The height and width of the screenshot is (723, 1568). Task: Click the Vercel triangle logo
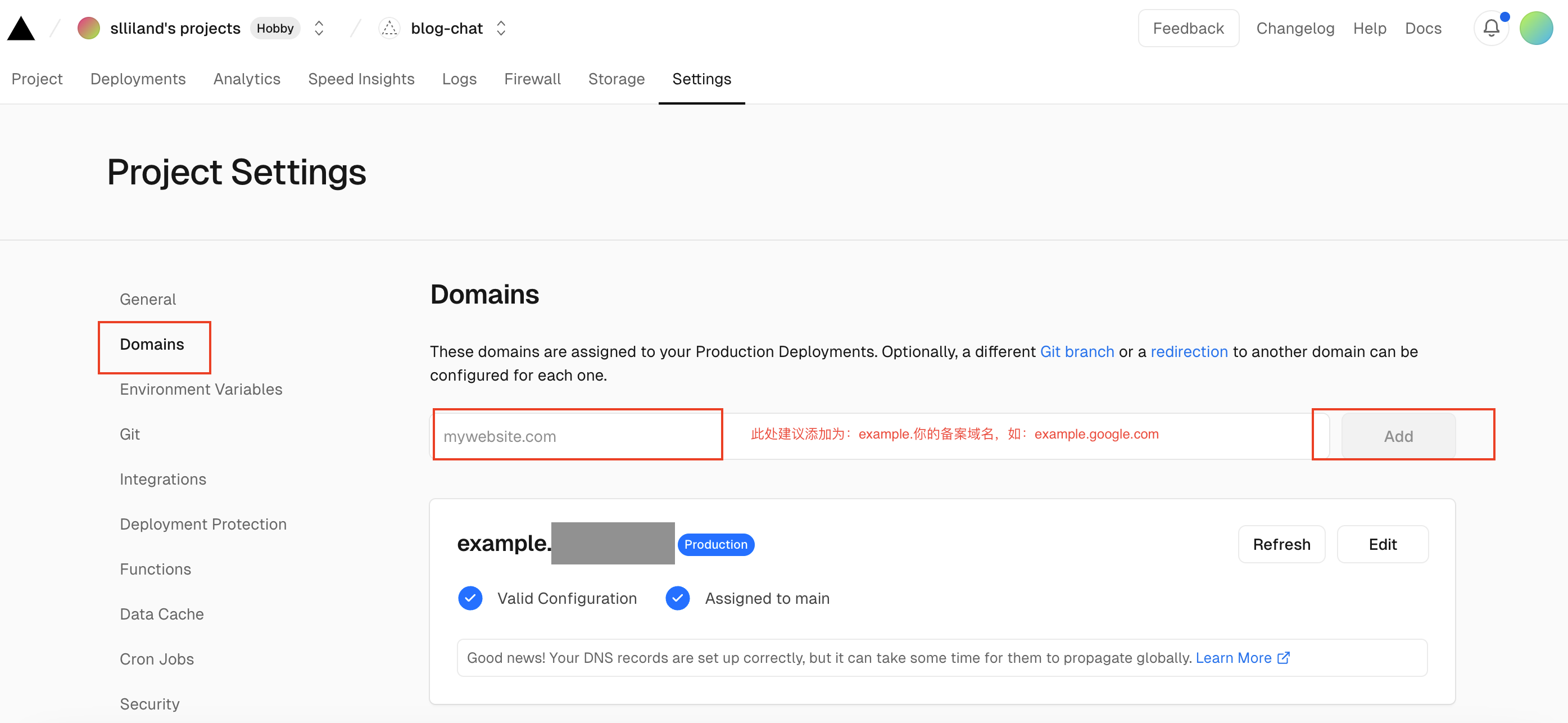point(21,29)
